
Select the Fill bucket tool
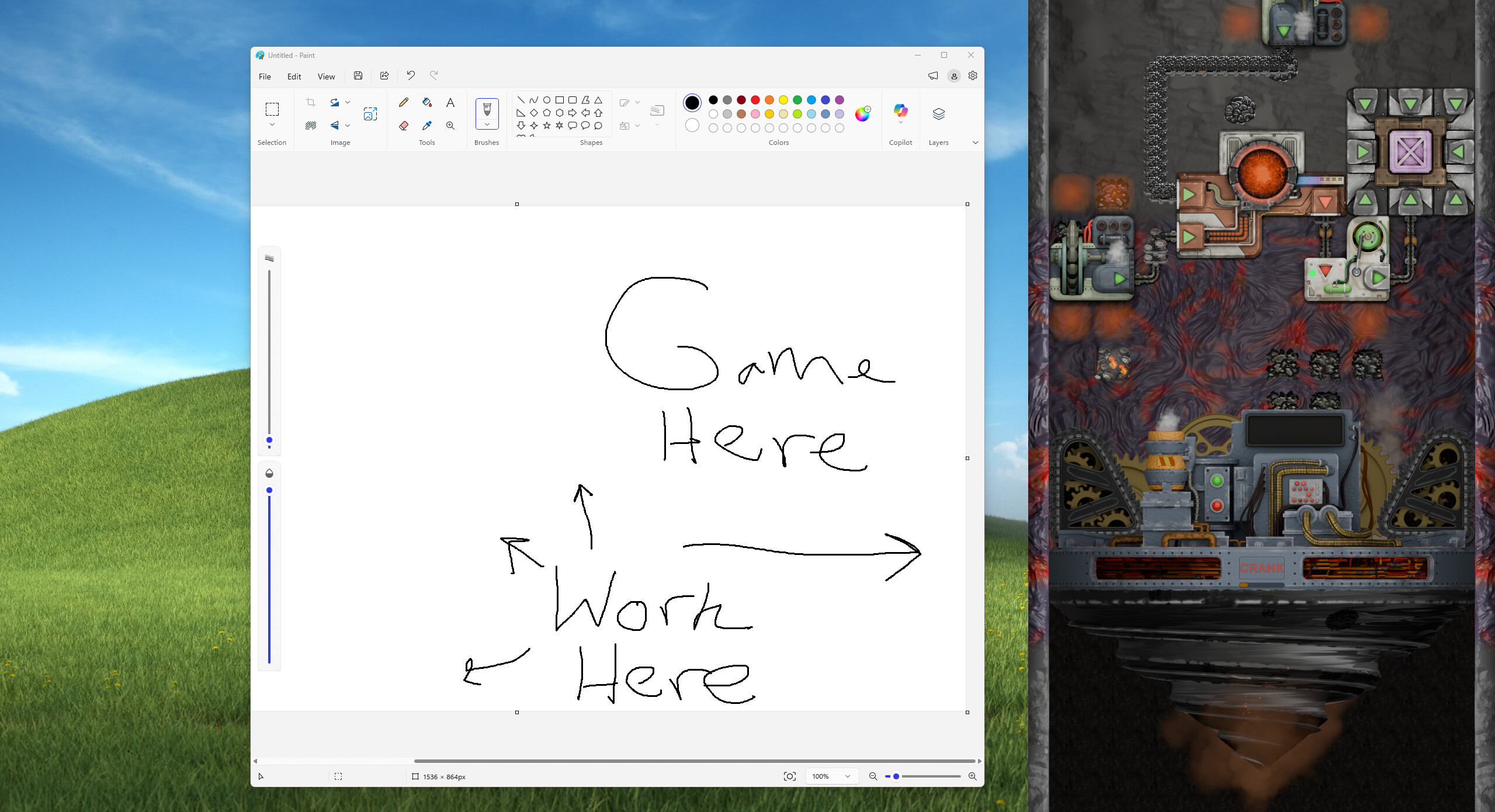click(x=427, y=102)
